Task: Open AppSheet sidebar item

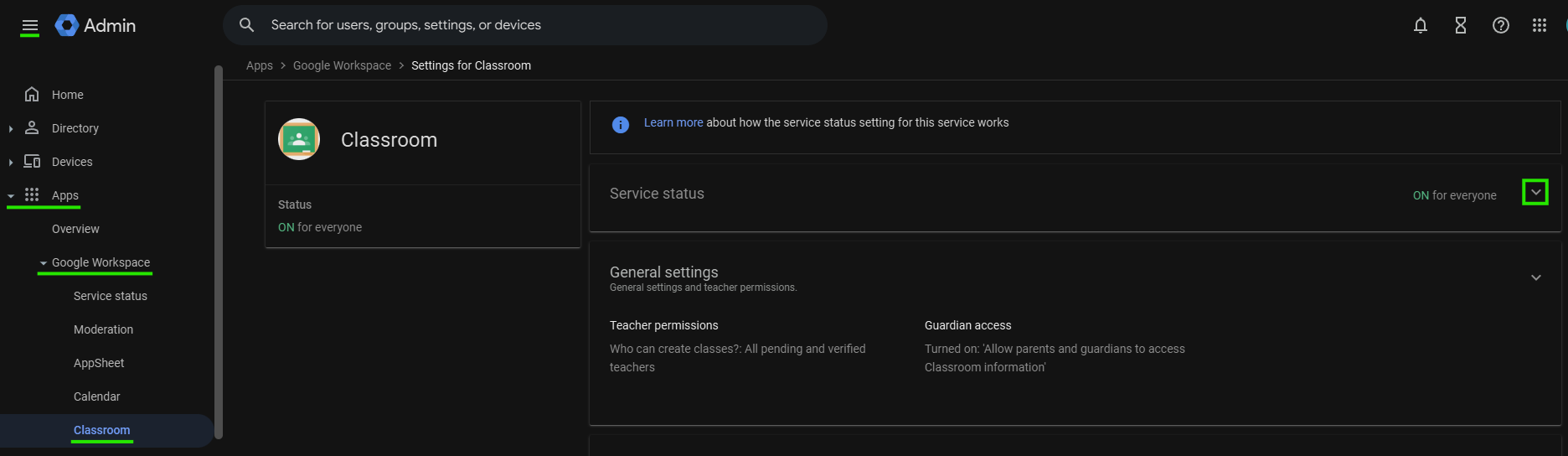Action: pos(99,363)
